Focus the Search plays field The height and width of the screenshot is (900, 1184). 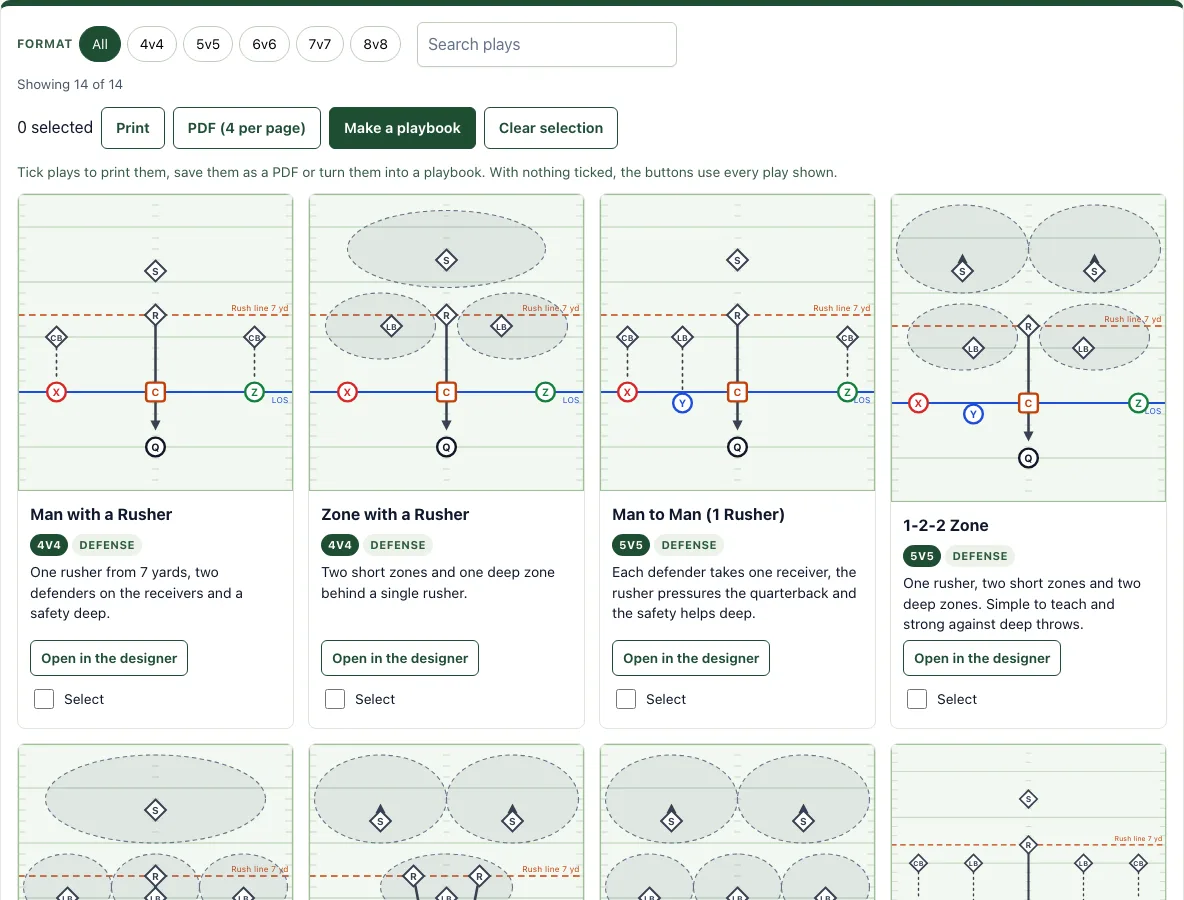click(x=547, y=45)
